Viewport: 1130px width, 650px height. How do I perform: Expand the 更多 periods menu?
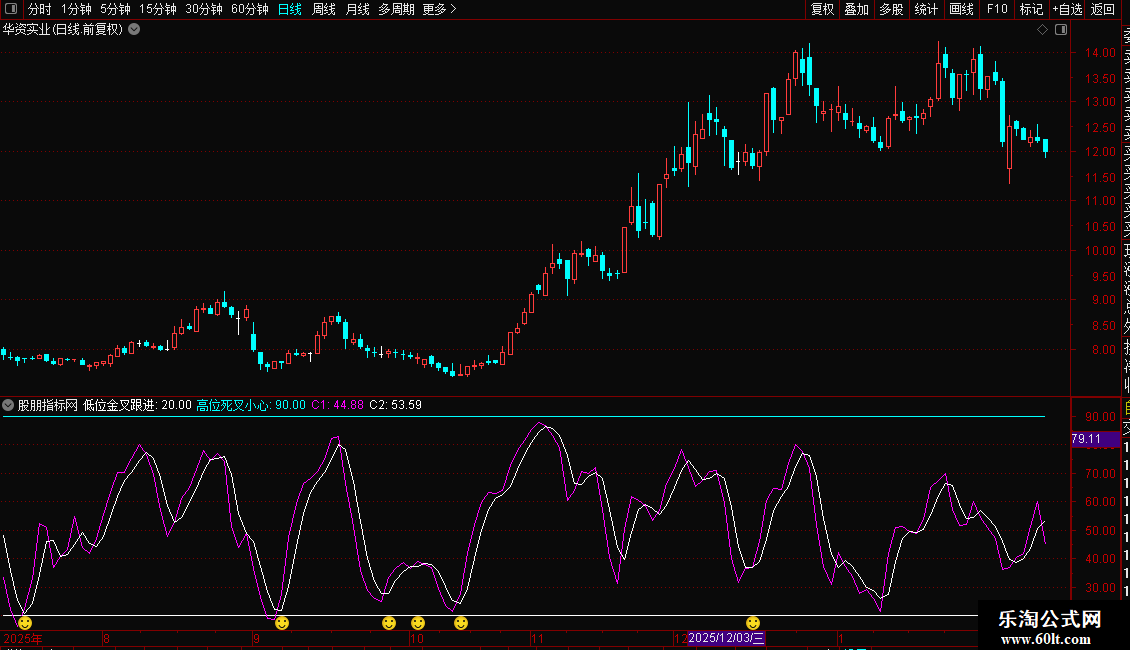[439, 10]
